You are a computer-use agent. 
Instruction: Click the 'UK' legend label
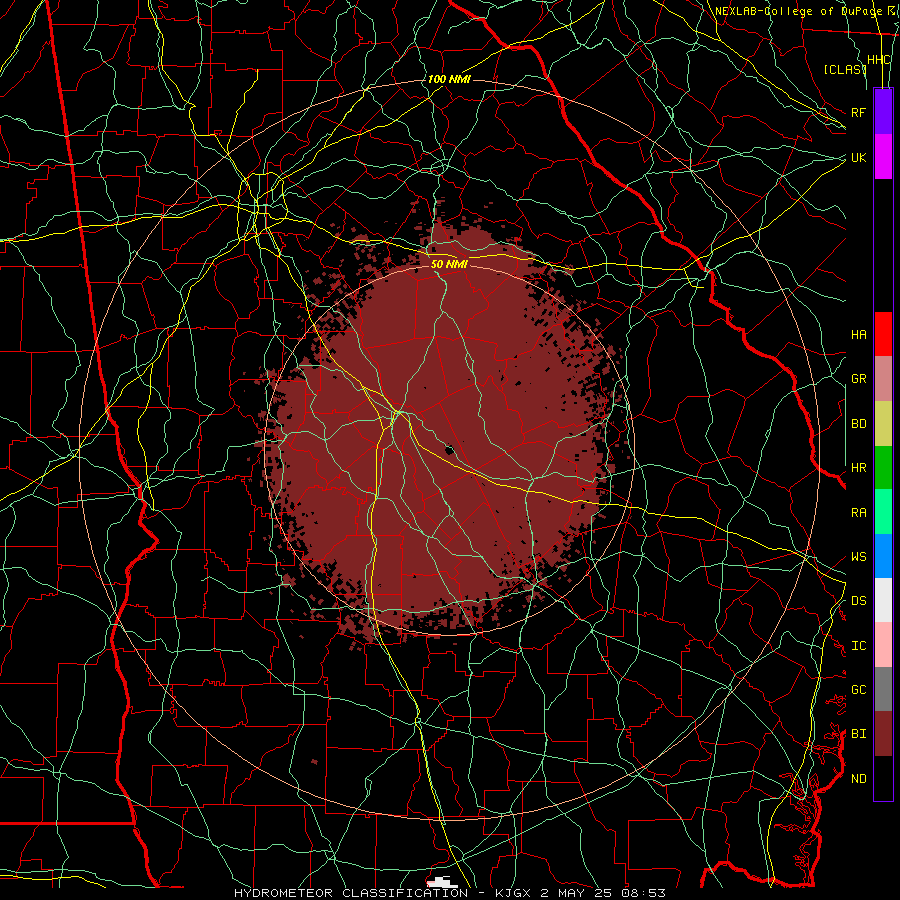pos(858,157)
